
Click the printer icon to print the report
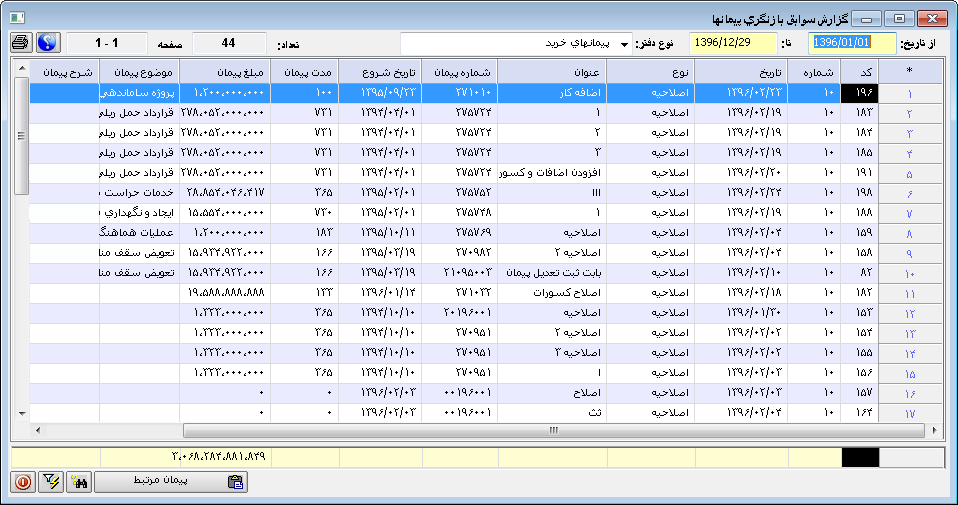click(21, 43)
